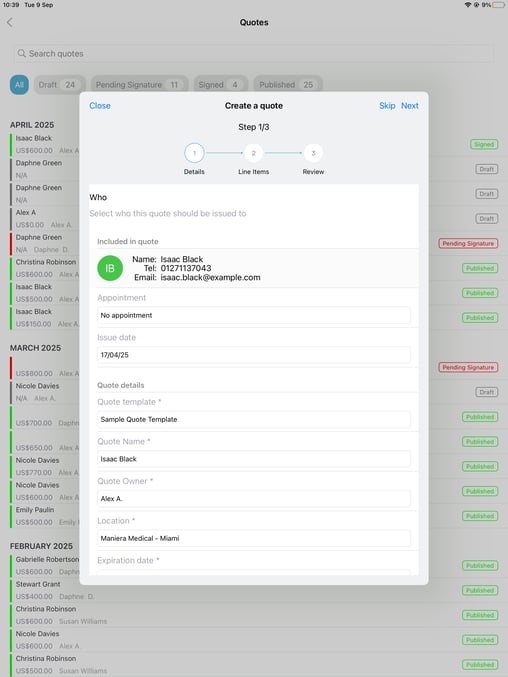Close the Create a quote dialog
Screen dimensions: 508x677
tap(100, 106)
